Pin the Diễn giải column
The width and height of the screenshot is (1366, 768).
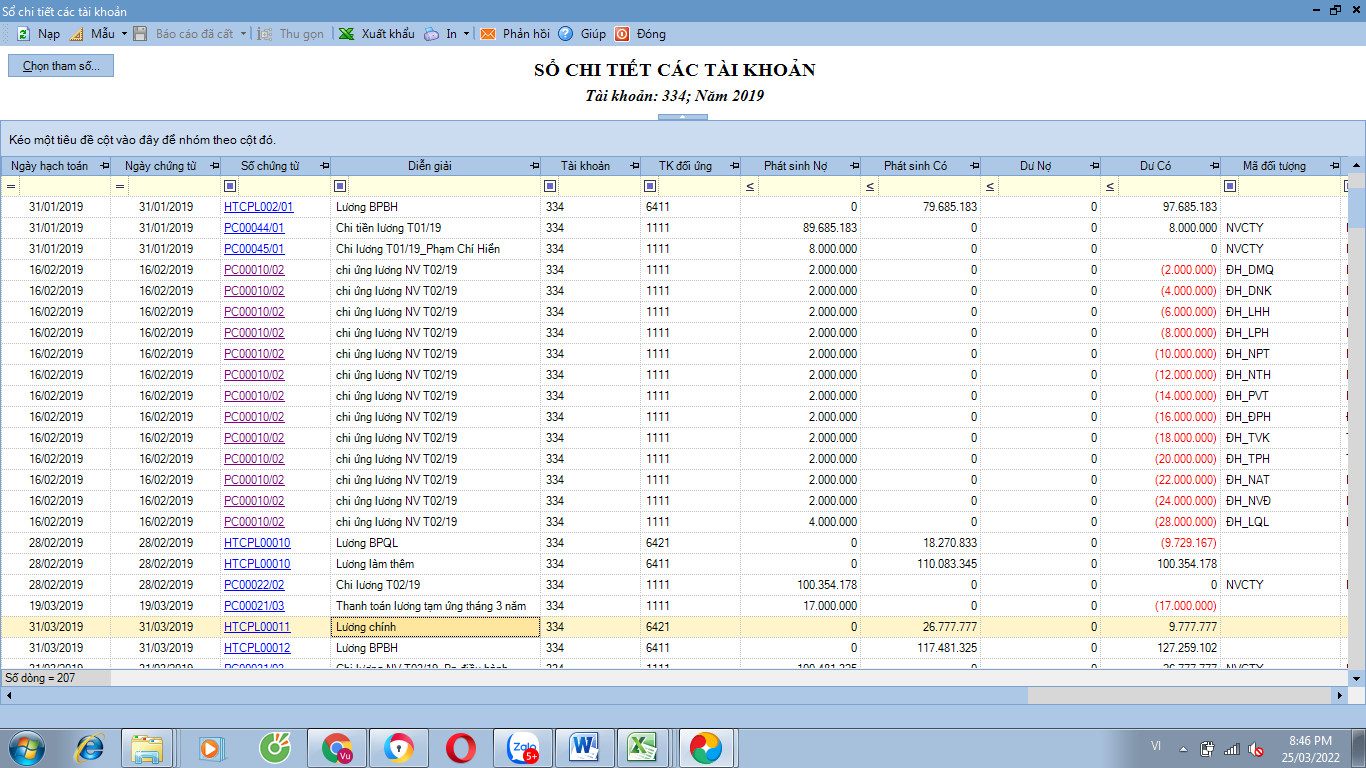534,166
